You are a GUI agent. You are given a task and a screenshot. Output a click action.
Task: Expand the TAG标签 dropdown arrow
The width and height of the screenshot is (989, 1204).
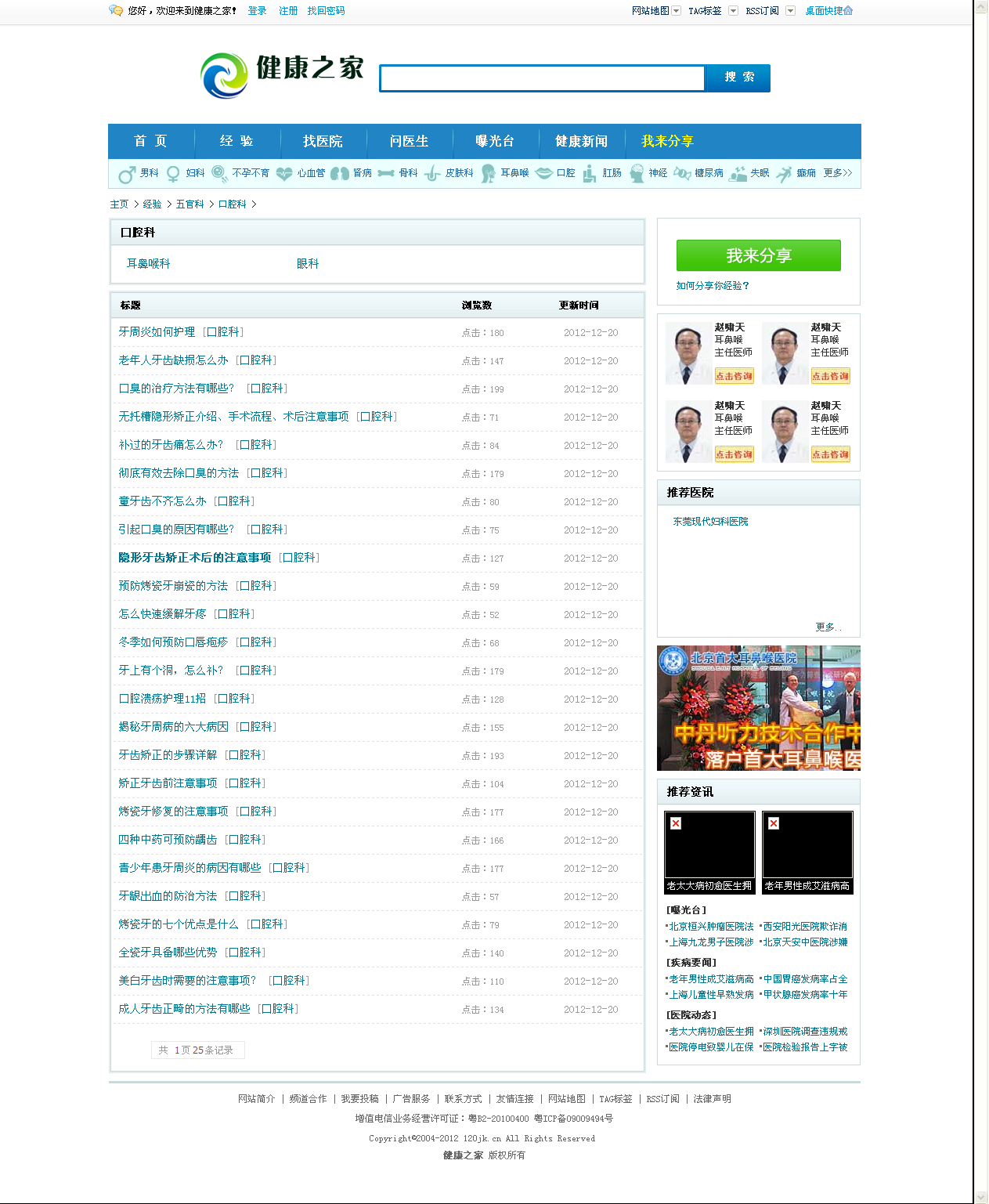[x=734, y=11]
